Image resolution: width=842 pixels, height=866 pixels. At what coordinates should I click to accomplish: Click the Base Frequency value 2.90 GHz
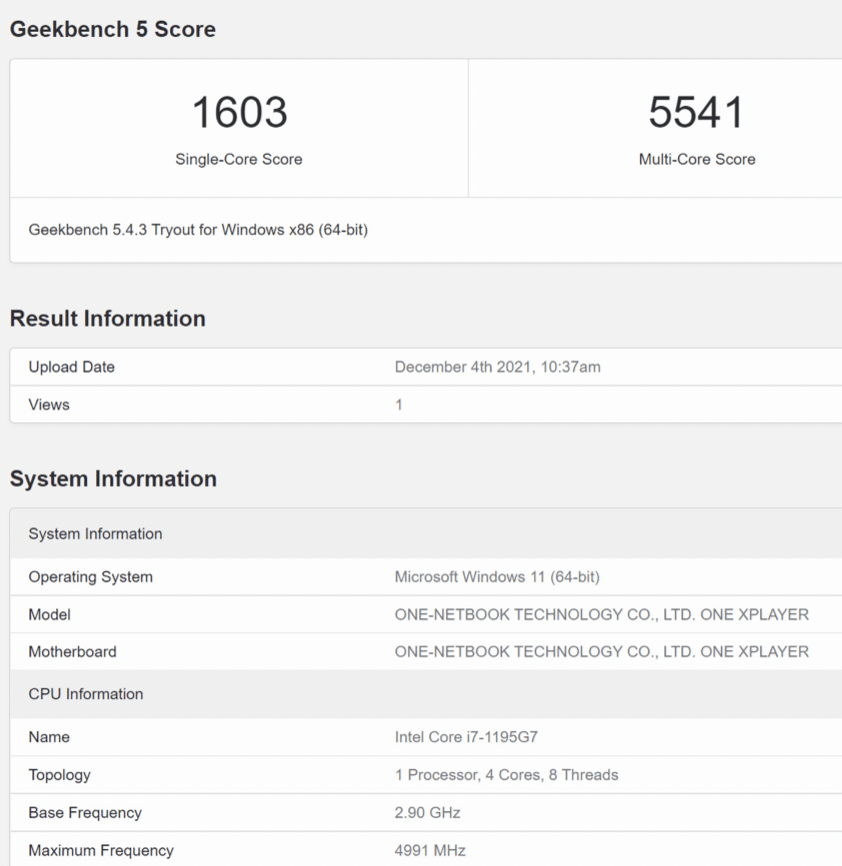click(x=427, y=813)
